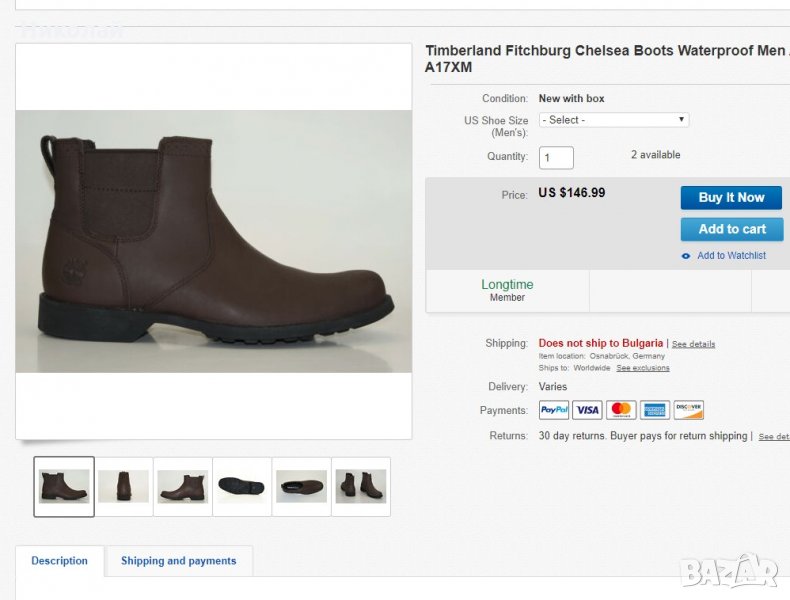The width and height of the screenshot is (790, 600).
Task: Click the VISA card icon
Action: (588, 410)
